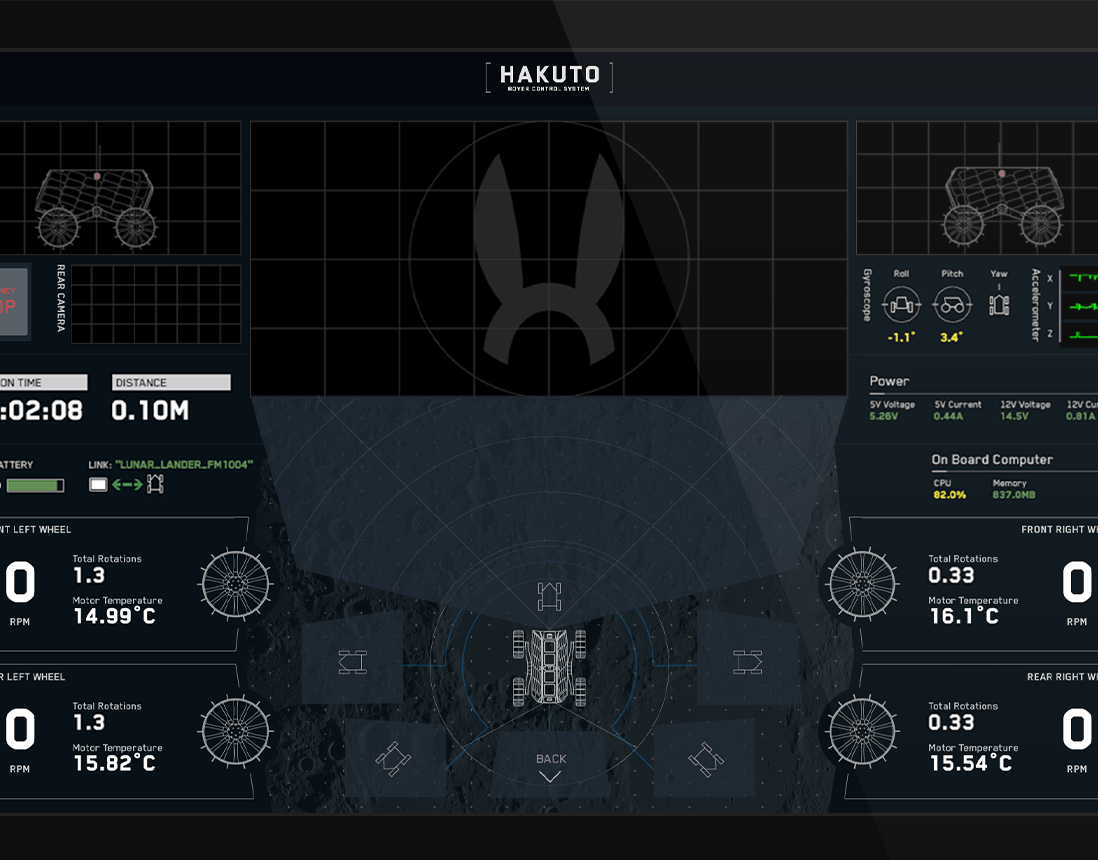This screenshot has width=1098, height=860.
Task: Click the front left wheel icon
Action: pos(235,583)
